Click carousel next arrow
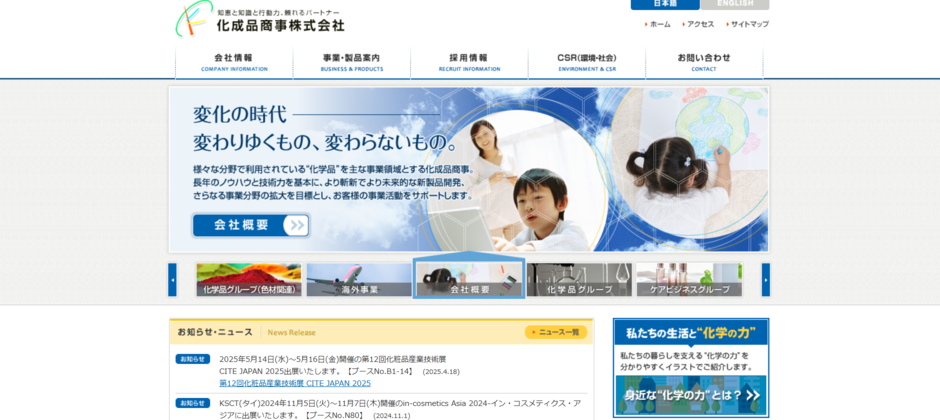The width and height of the screenshot is (940, 420). coord(766,280)
